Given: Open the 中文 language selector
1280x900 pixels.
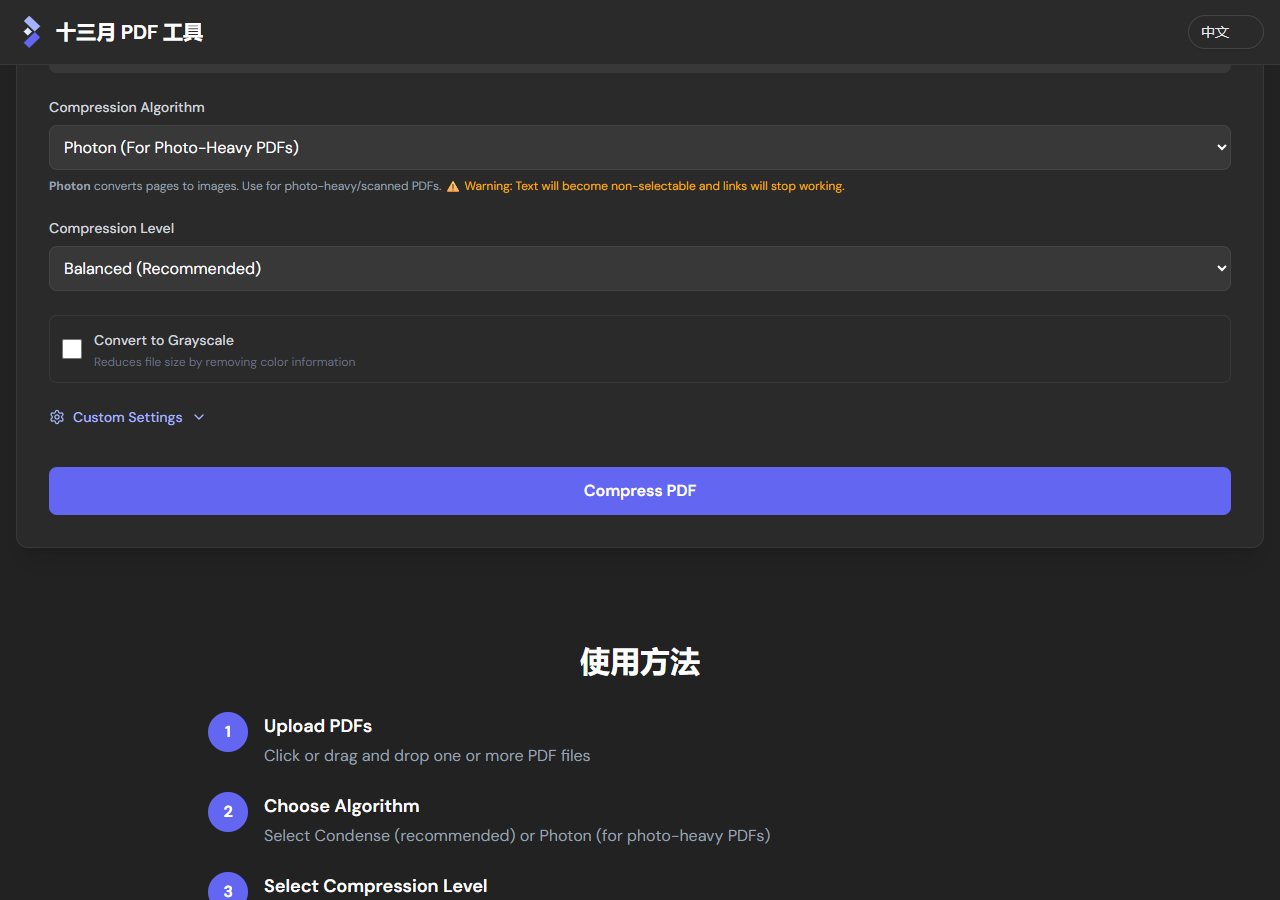Looking at the screenshot, I should point(1225,32).
